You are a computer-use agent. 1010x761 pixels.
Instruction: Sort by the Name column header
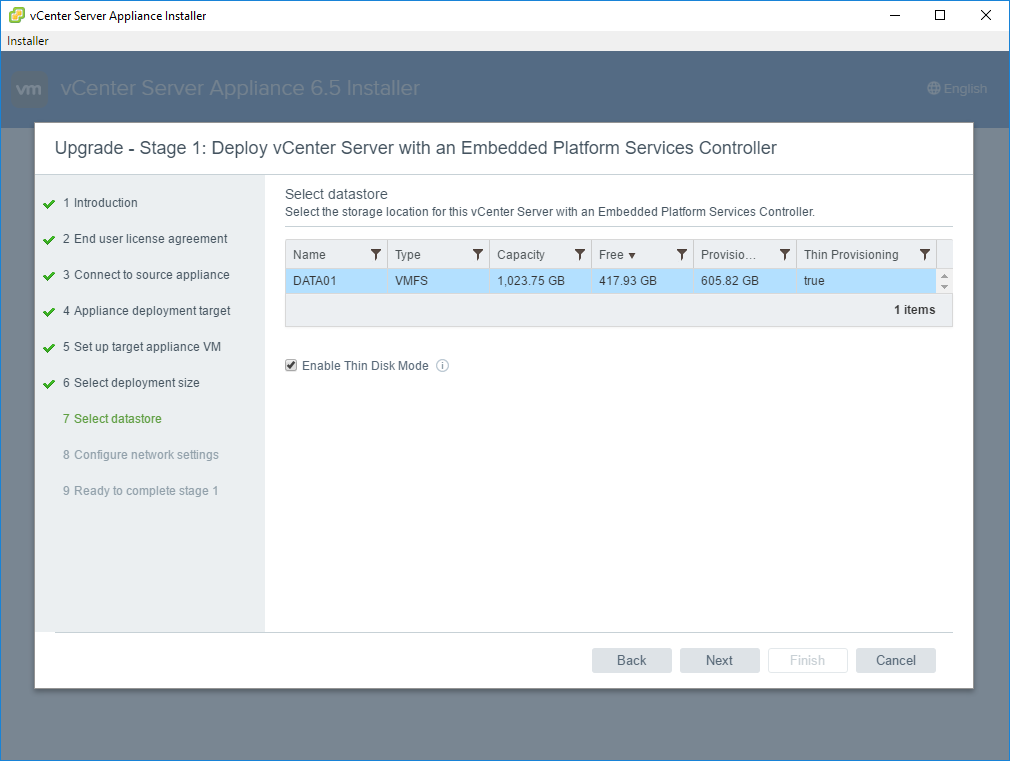pyautogui.click(x=309, y=255)
